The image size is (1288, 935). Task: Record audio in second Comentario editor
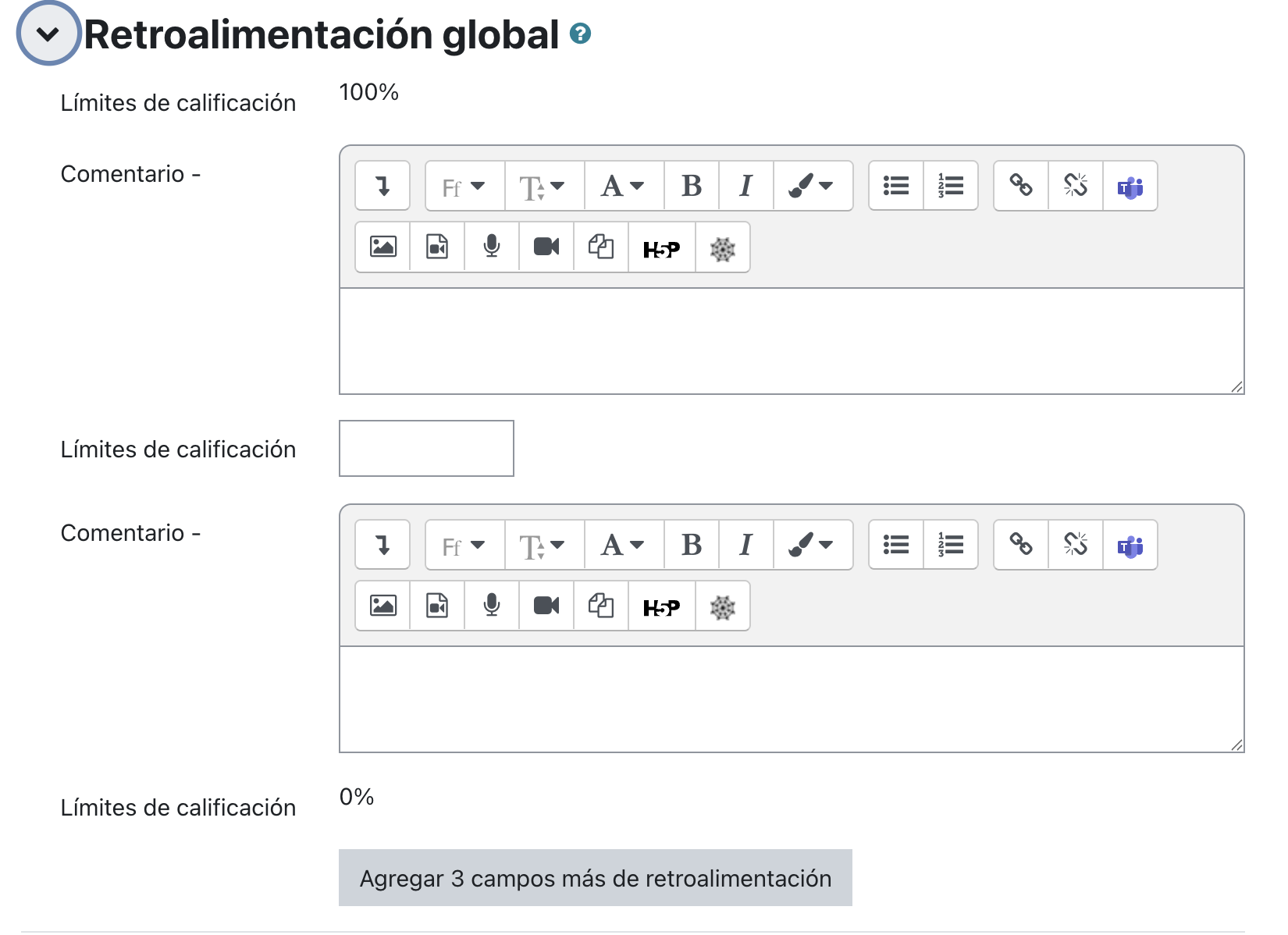(x=492, y=606)
